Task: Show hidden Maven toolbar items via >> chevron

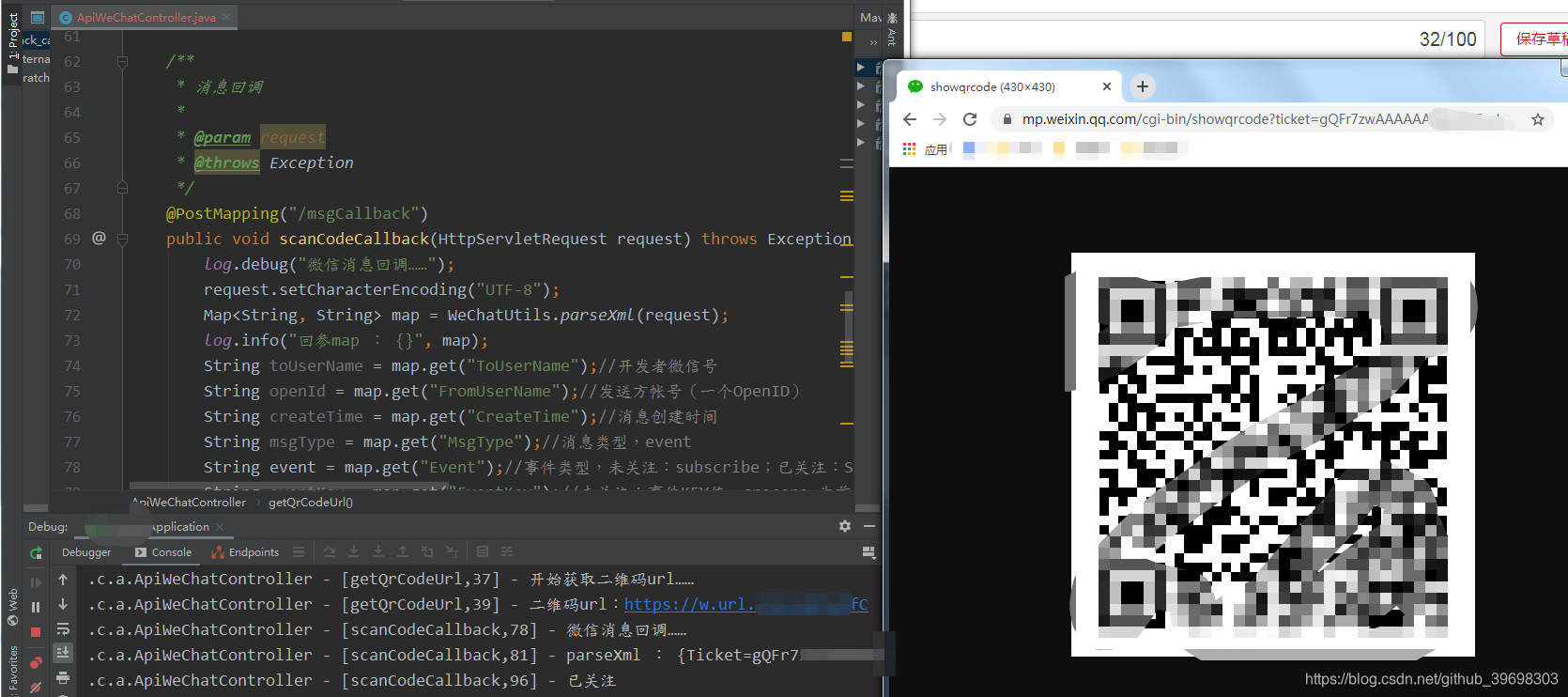Action: pyautogui.click(x=873, y=42)
